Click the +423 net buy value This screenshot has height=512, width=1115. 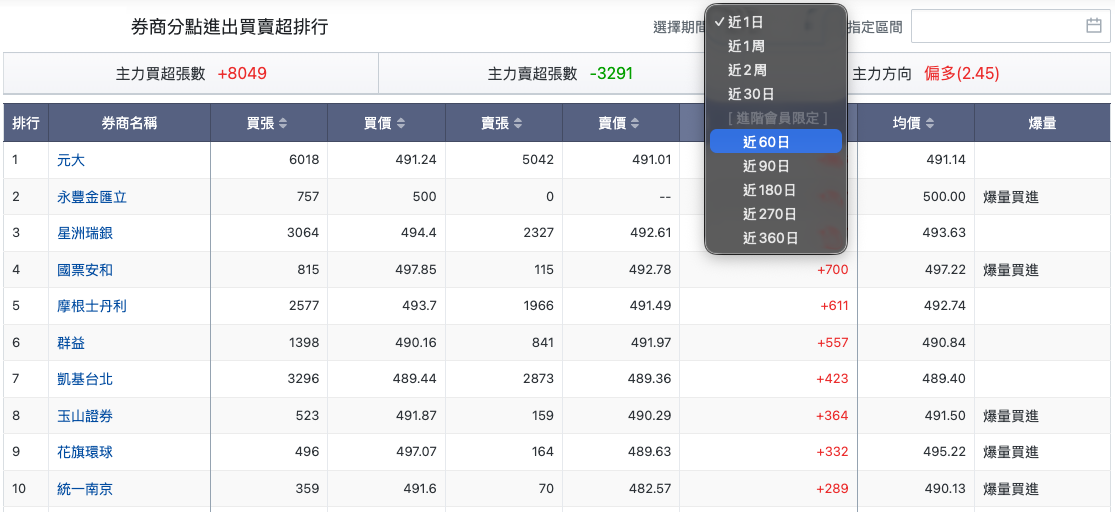pos(833,379)
